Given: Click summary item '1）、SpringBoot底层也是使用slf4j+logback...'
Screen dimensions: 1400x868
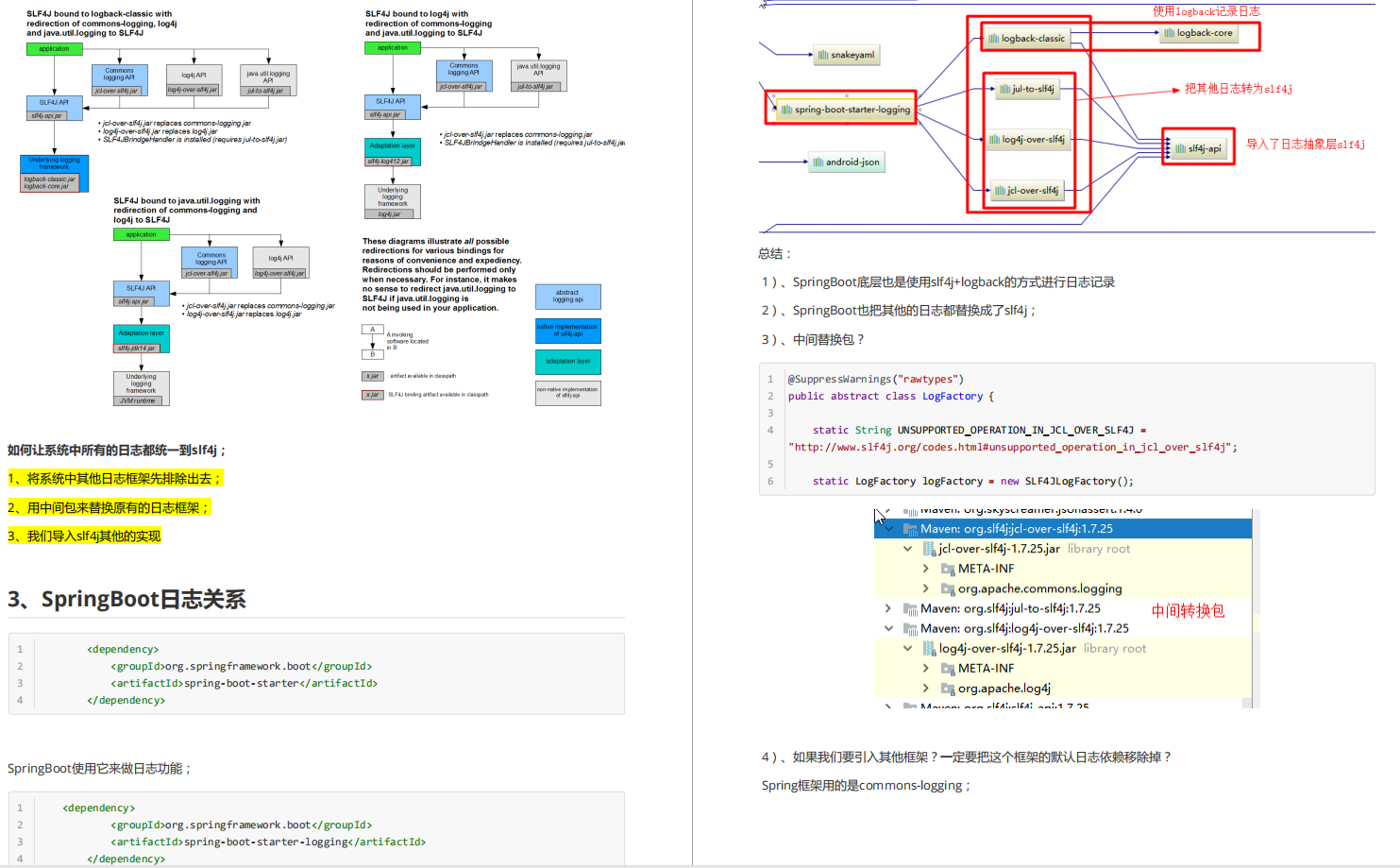Looking at the screenshot, I should pos(938,282).
